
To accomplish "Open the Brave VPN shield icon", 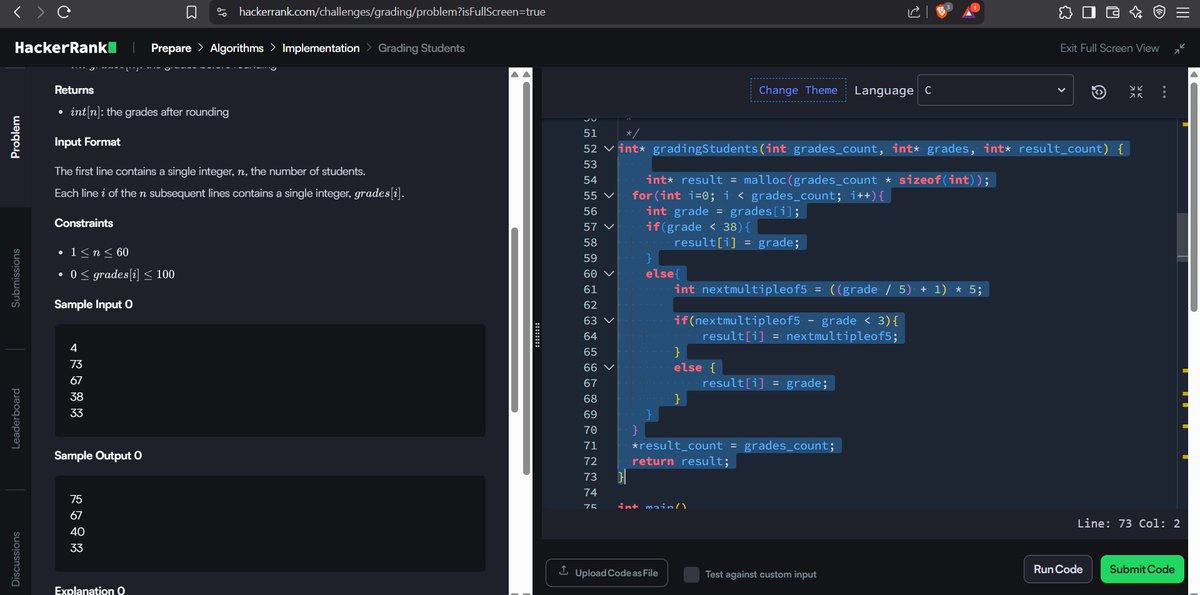I will (1158, 12).
